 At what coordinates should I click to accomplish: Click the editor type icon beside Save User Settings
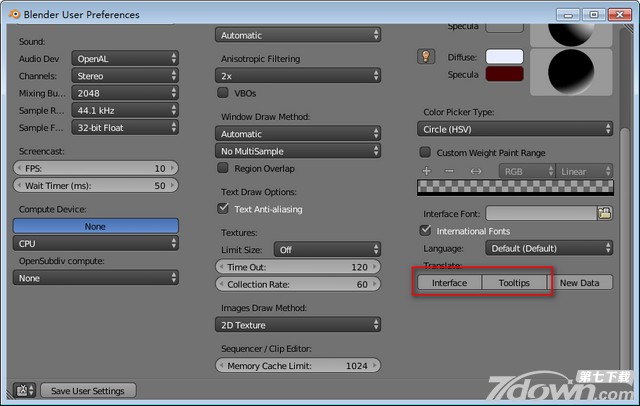coord(24,390)
